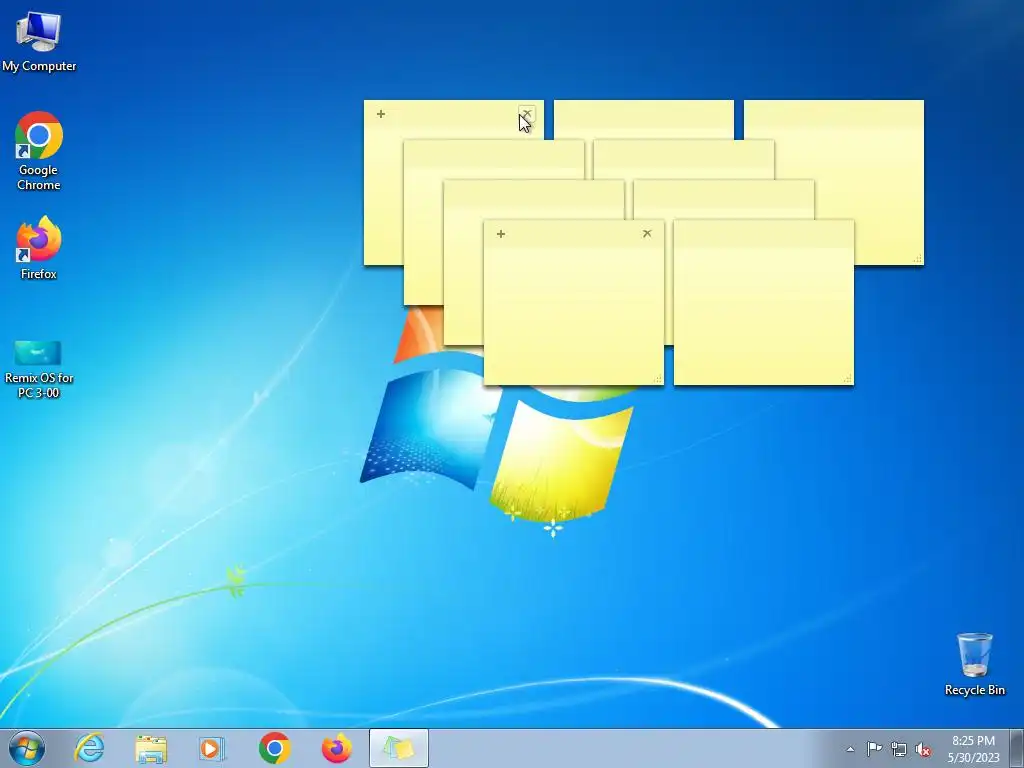Select the Google Chrome desktop shortcut
This screenshot has height=768, width=1024.
pyautogui.click(x=39, y=152)
